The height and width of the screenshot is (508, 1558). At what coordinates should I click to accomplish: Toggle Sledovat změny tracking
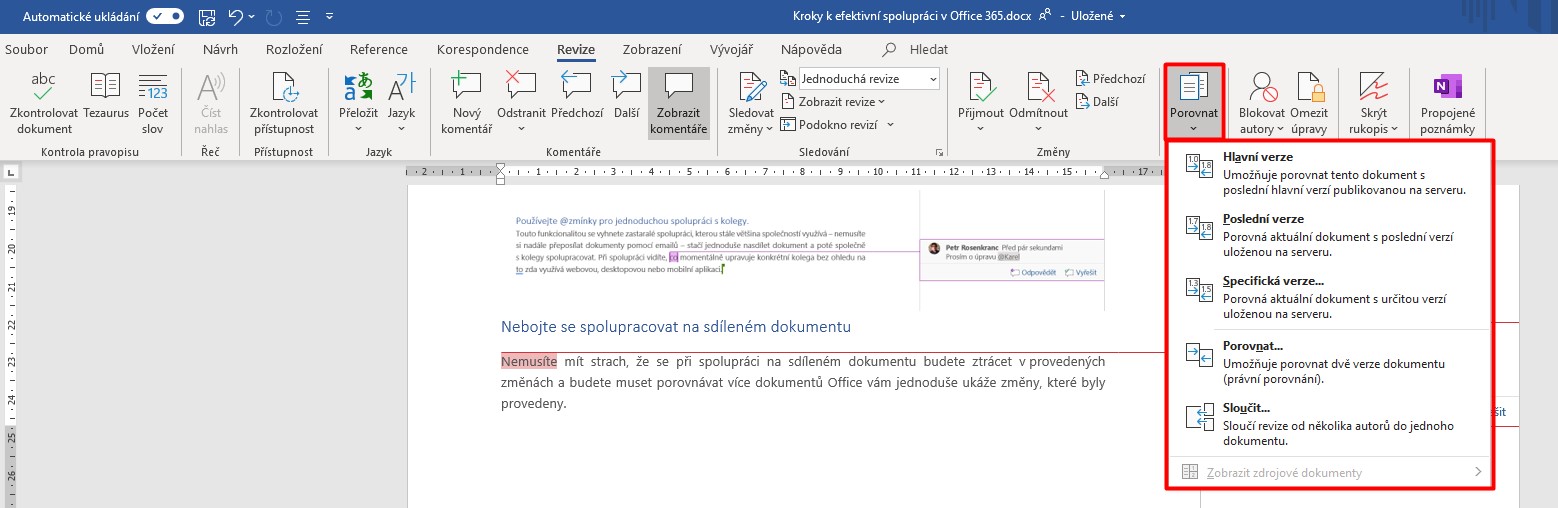point(751,88)
